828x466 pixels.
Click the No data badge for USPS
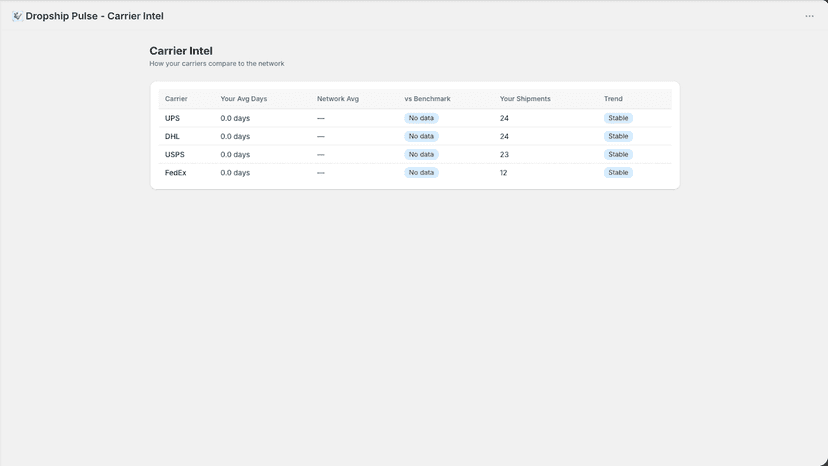[x=421, y=155]
